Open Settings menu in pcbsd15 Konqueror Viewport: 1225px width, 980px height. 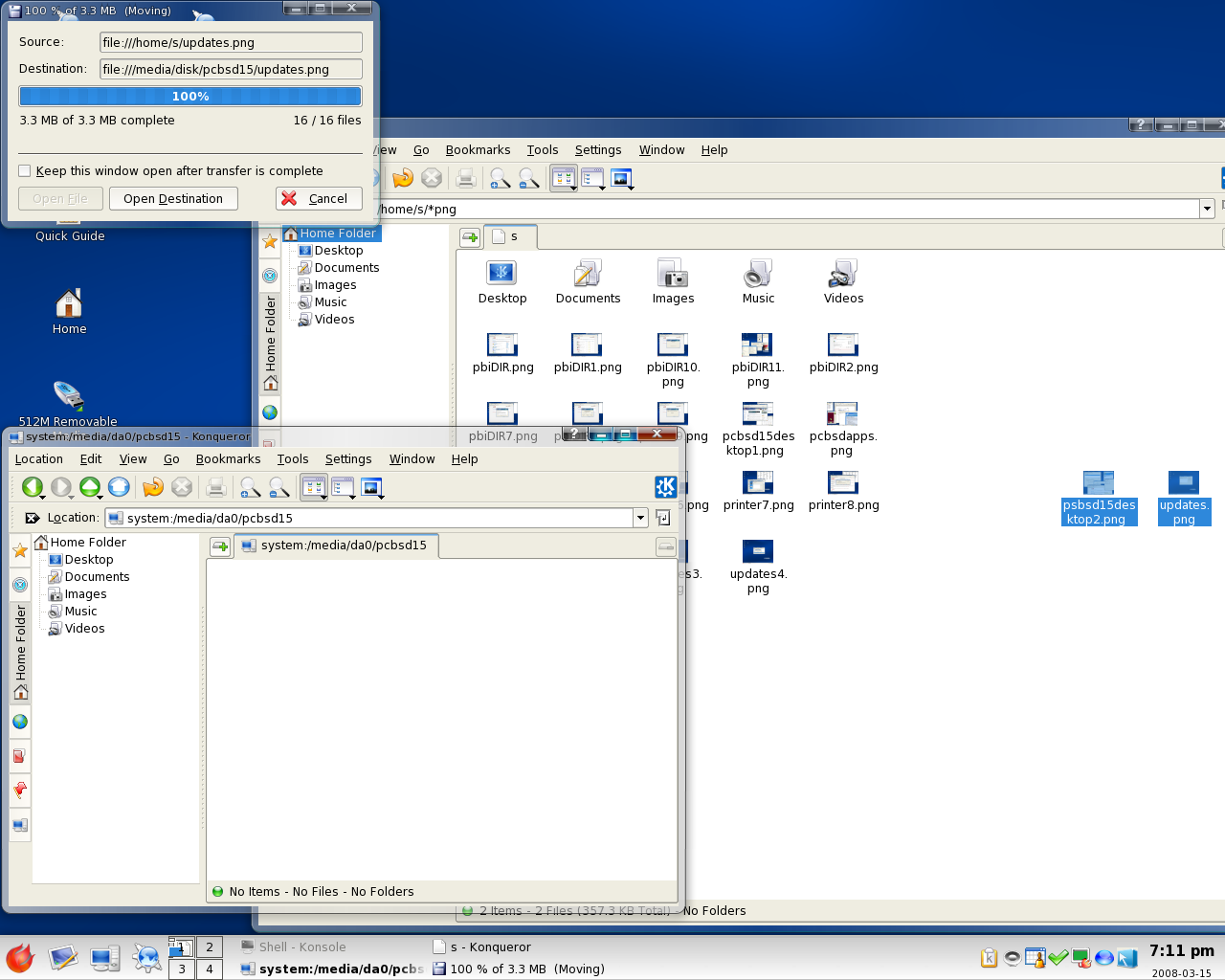click(x=348, y=459)
